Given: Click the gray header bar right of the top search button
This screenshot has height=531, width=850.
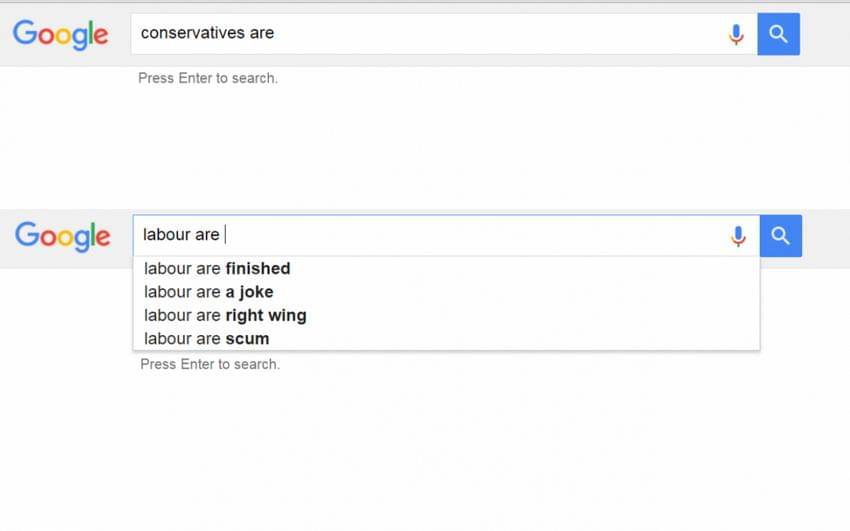Looking at the screenshot, I should click(x=825, y=34).
